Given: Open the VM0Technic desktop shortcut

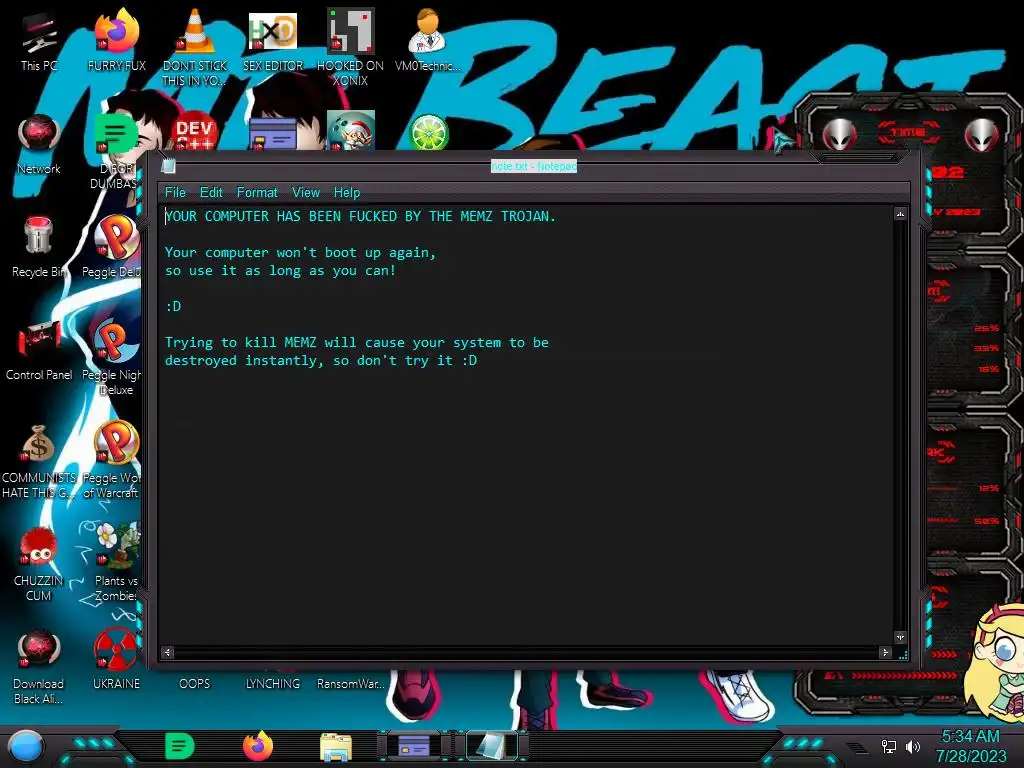Looking at the screenshot, I should 427,40.
